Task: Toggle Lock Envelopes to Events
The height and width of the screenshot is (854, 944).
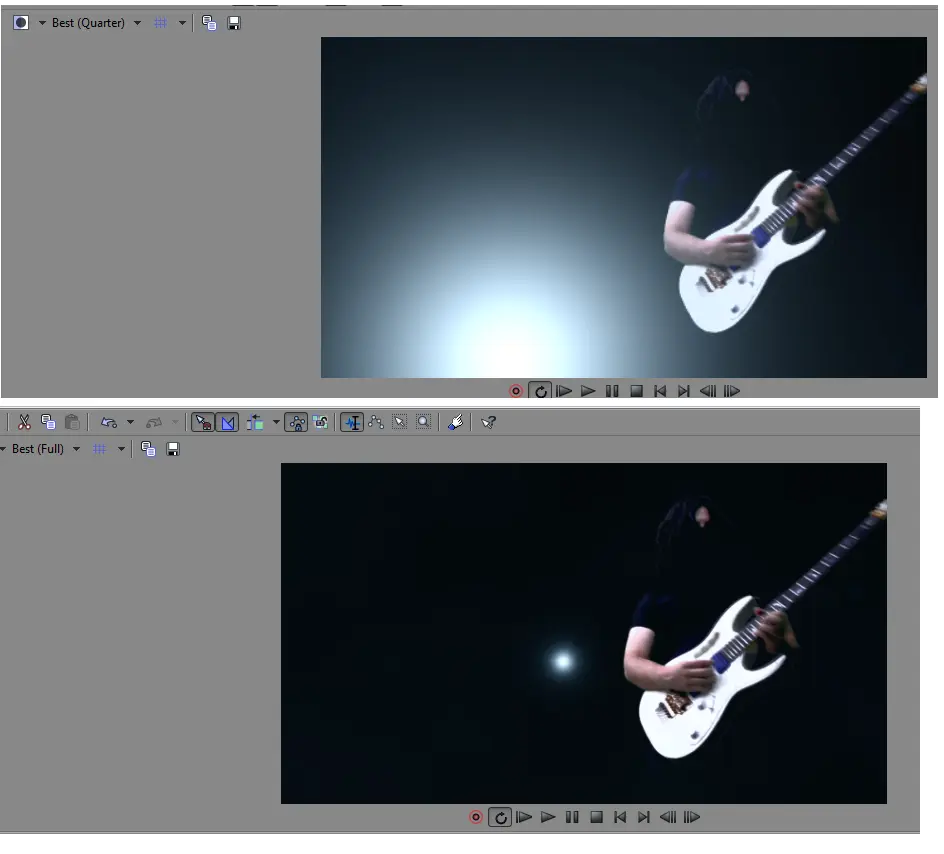Action: (x=296, y=422)
